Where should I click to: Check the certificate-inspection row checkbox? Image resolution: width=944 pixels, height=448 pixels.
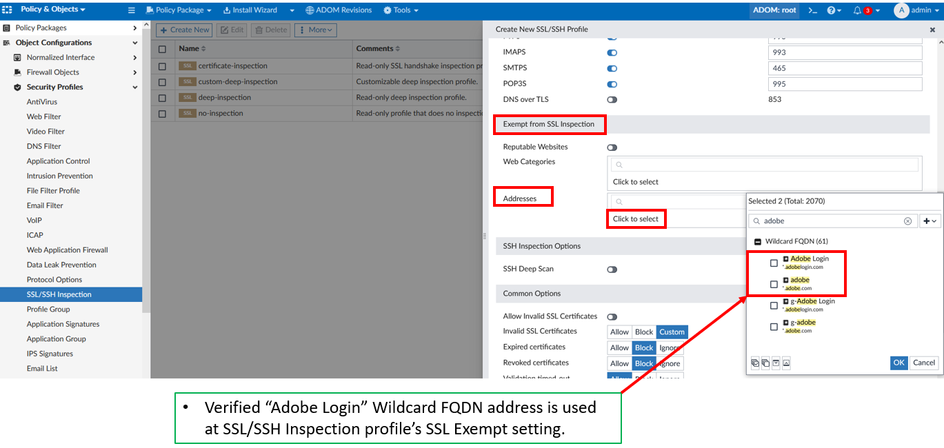tap(162, 66)
